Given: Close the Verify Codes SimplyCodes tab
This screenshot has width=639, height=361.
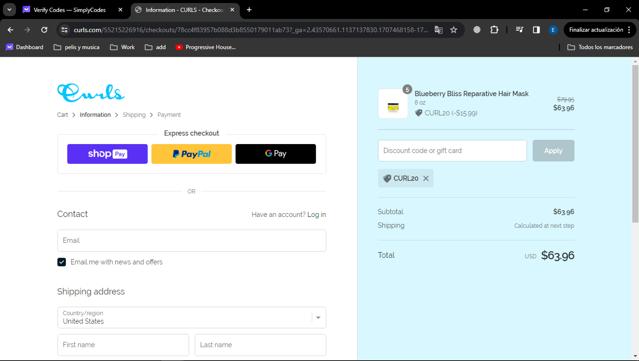Looking at the screenshot, I should (120, 10).
